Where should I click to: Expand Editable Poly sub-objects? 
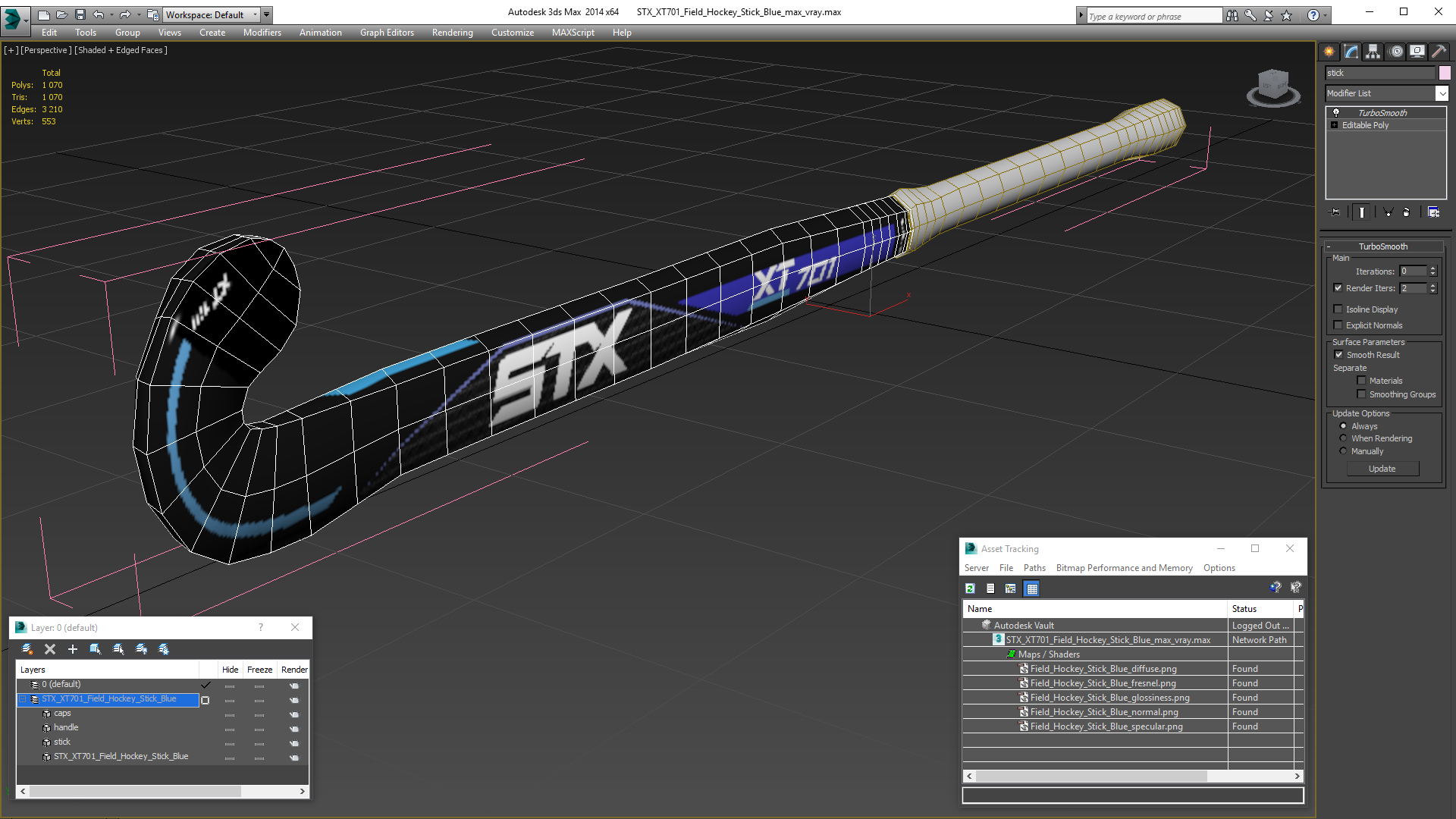pos(1335,125)
